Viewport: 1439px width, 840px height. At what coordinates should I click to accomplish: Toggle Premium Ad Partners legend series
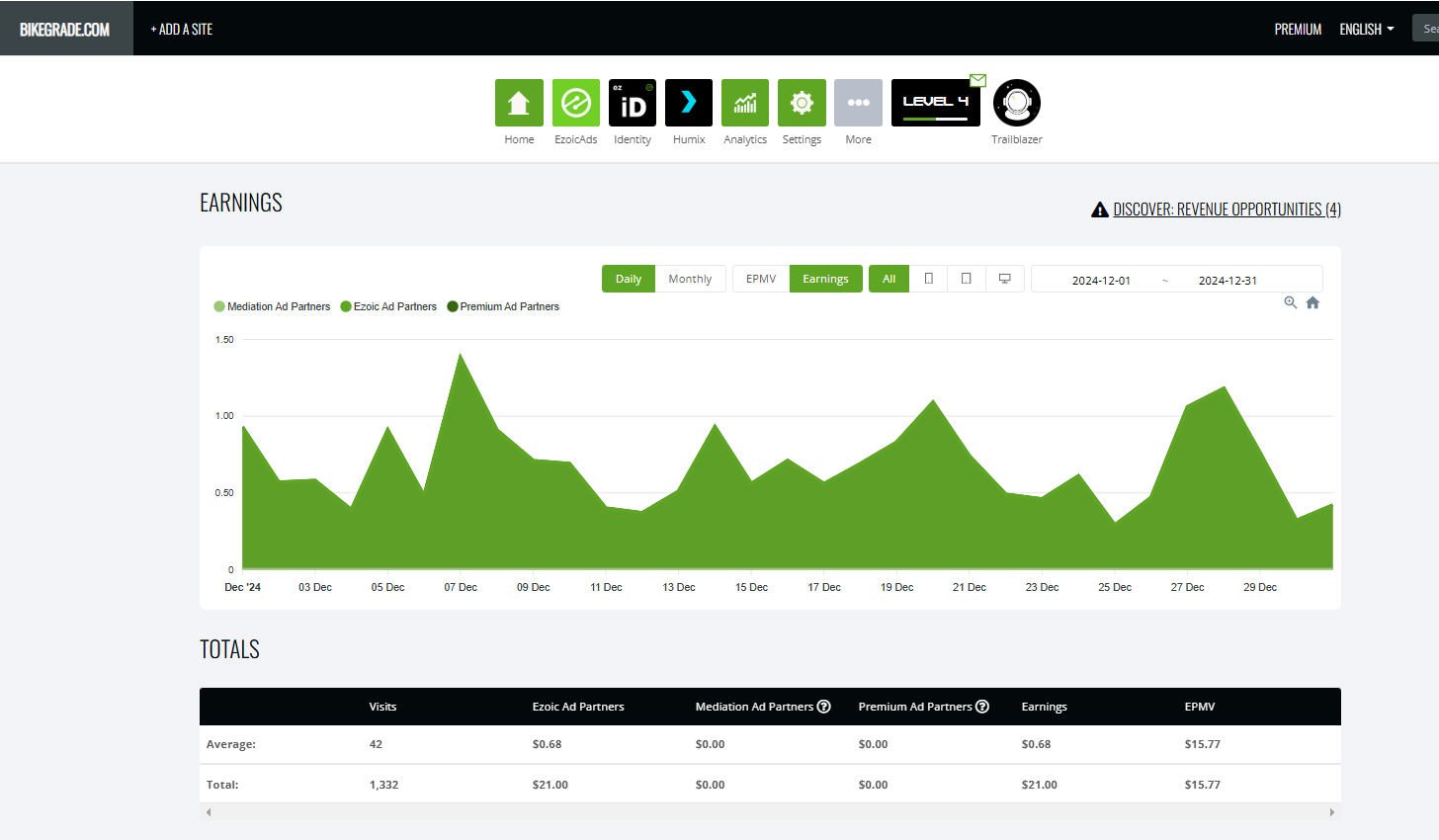[x=503, y=306]
